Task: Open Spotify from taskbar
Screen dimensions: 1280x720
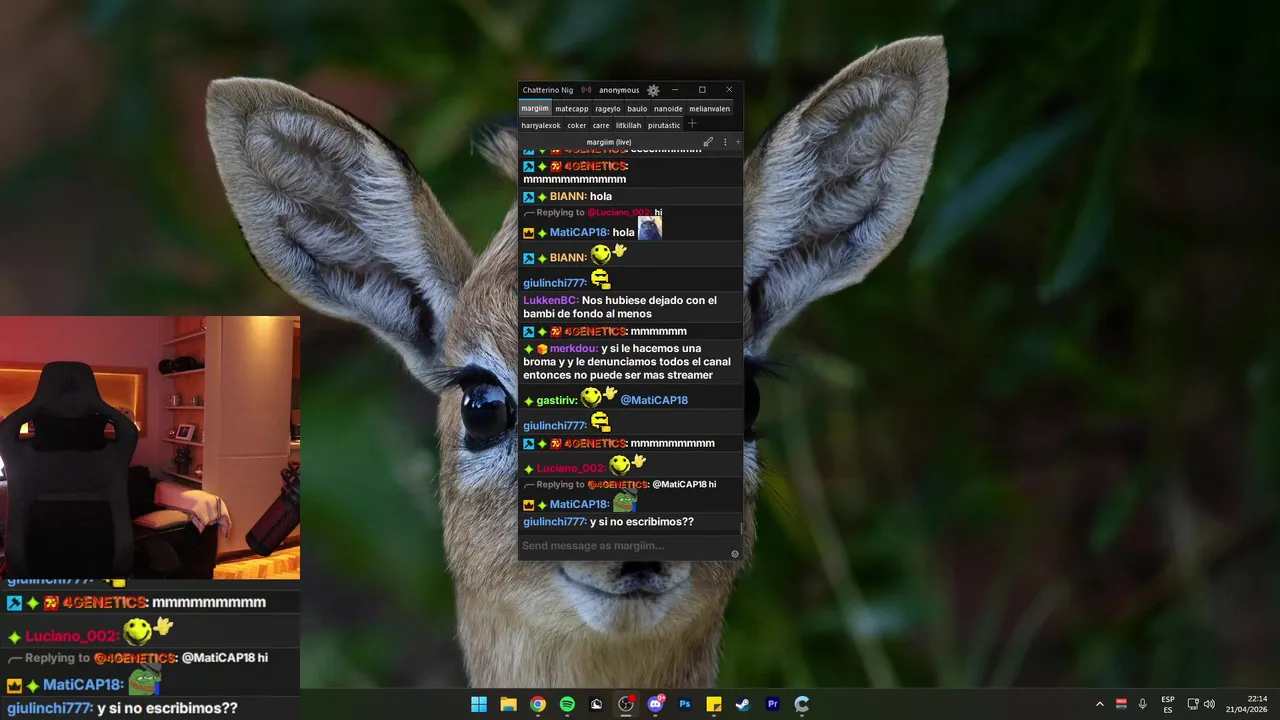Action: coord(567,704)
